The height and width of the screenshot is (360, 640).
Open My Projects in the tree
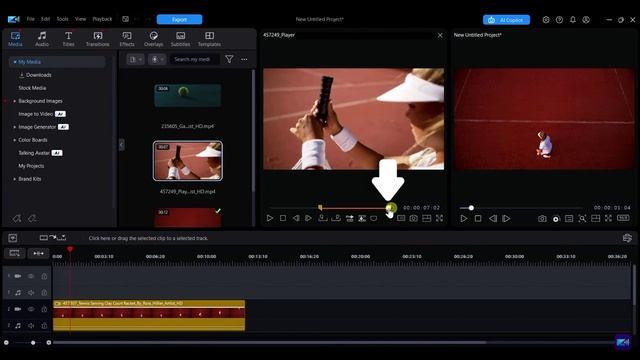(x=31, y=166)
